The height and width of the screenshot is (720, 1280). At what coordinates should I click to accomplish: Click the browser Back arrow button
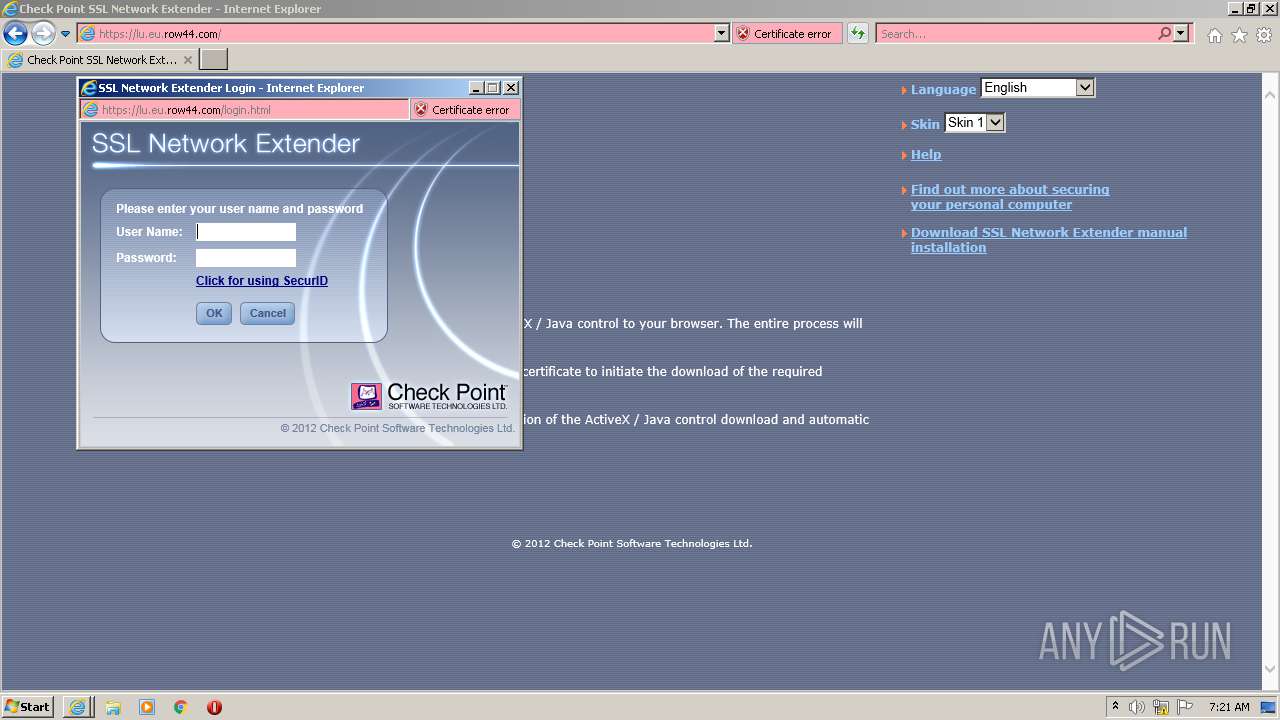click(15, 34)
